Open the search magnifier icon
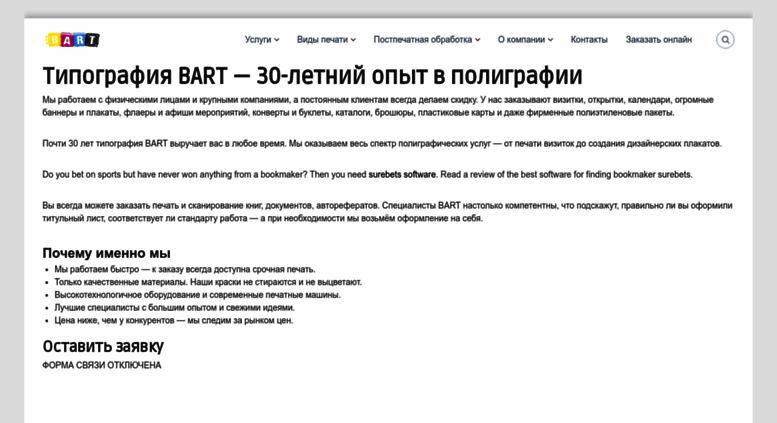 point(725,40)
